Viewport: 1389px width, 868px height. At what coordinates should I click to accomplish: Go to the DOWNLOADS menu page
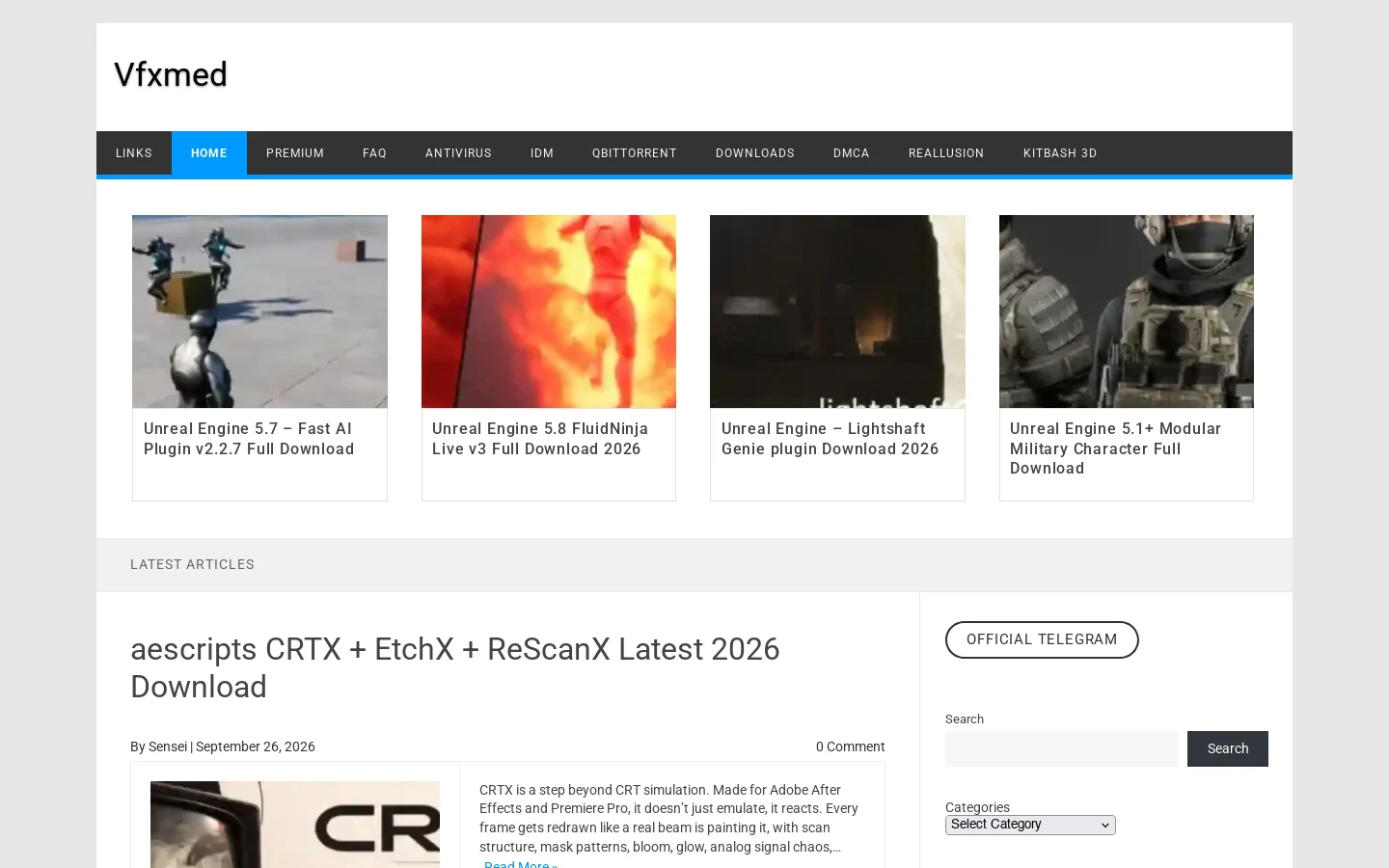coord(755,153)
